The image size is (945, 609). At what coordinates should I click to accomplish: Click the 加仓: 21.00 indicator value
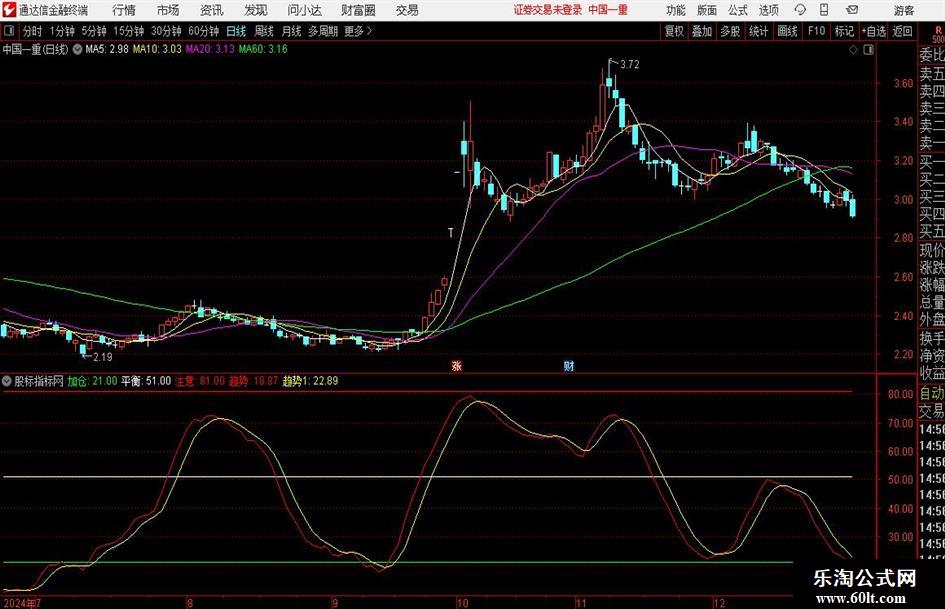click(x=92, y=381)
